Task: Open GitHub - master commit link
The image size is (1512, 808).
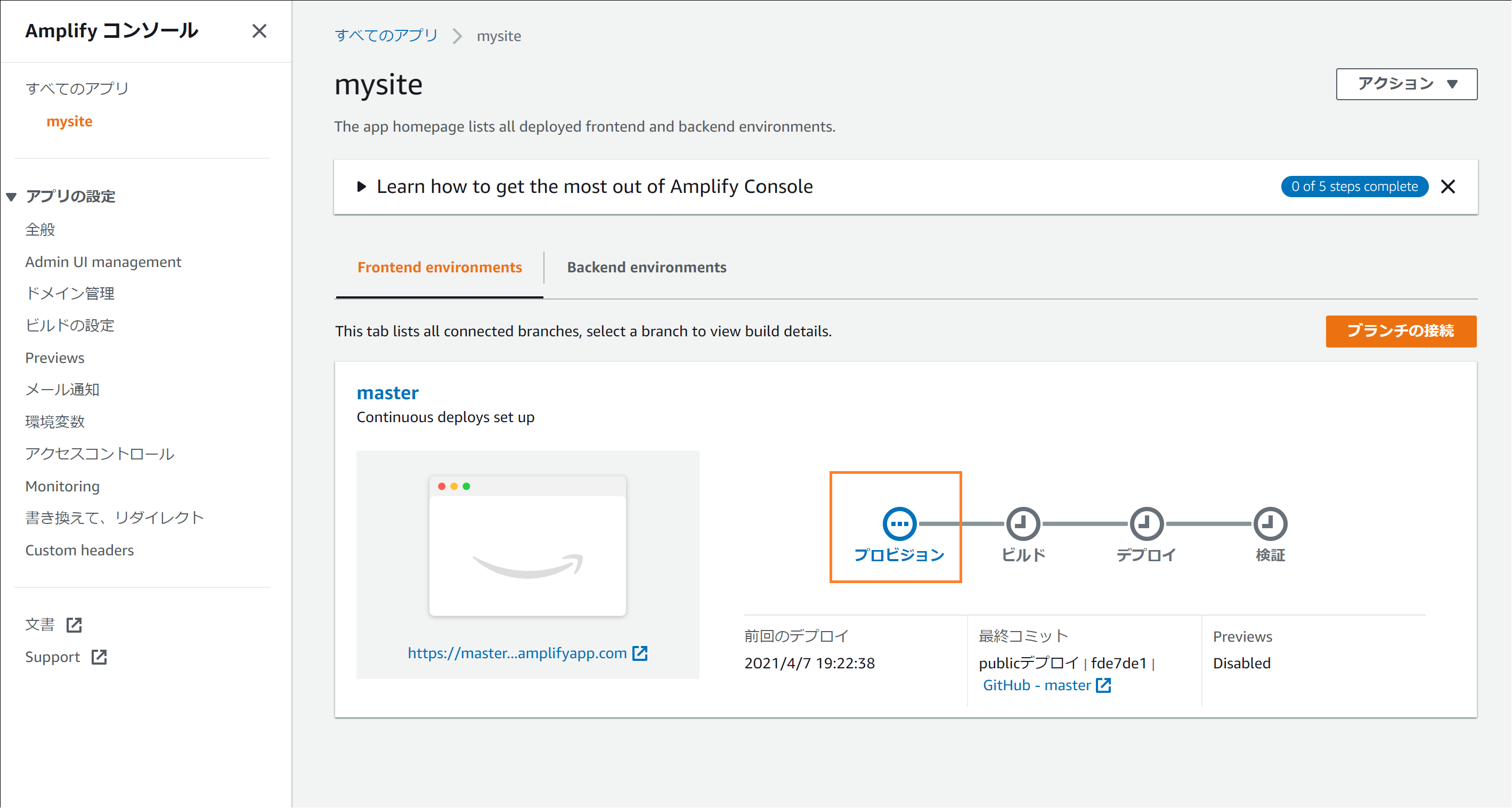Action: pos(1037,685)
